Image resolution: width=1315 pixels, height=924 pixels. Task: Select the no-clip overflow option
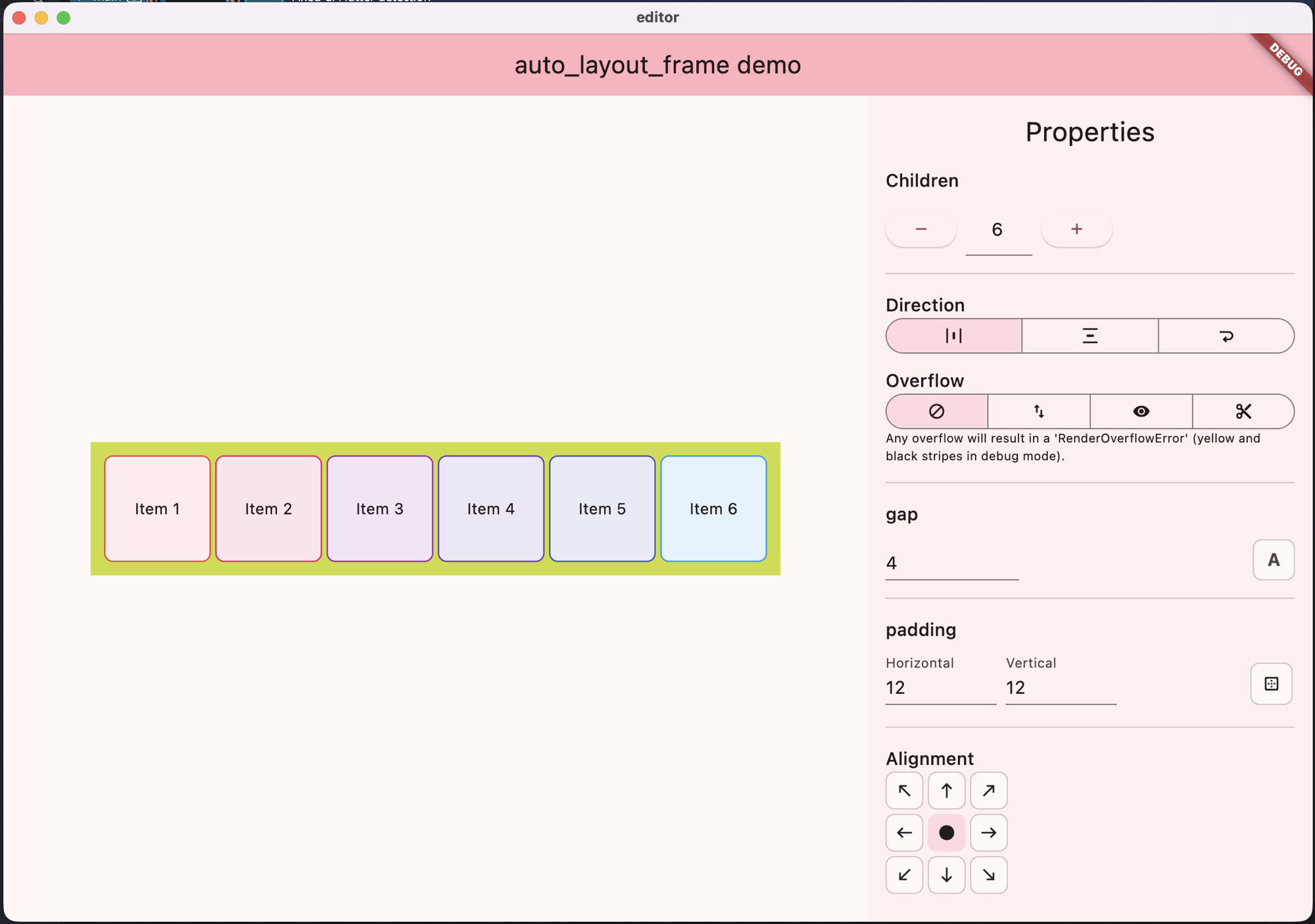coord(936,411)
